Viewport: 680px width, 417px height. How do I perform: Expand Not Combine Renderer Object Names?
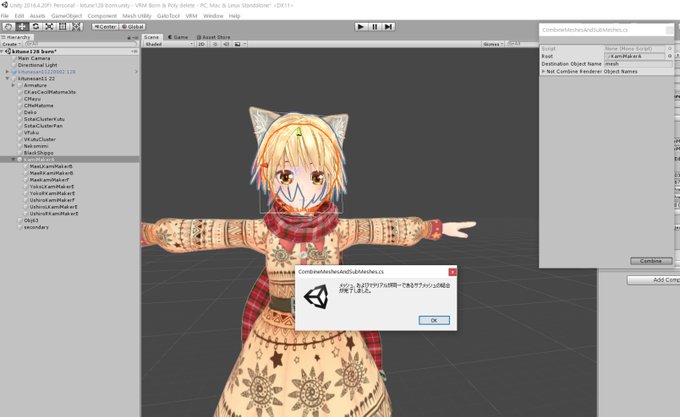pos(543,71)
